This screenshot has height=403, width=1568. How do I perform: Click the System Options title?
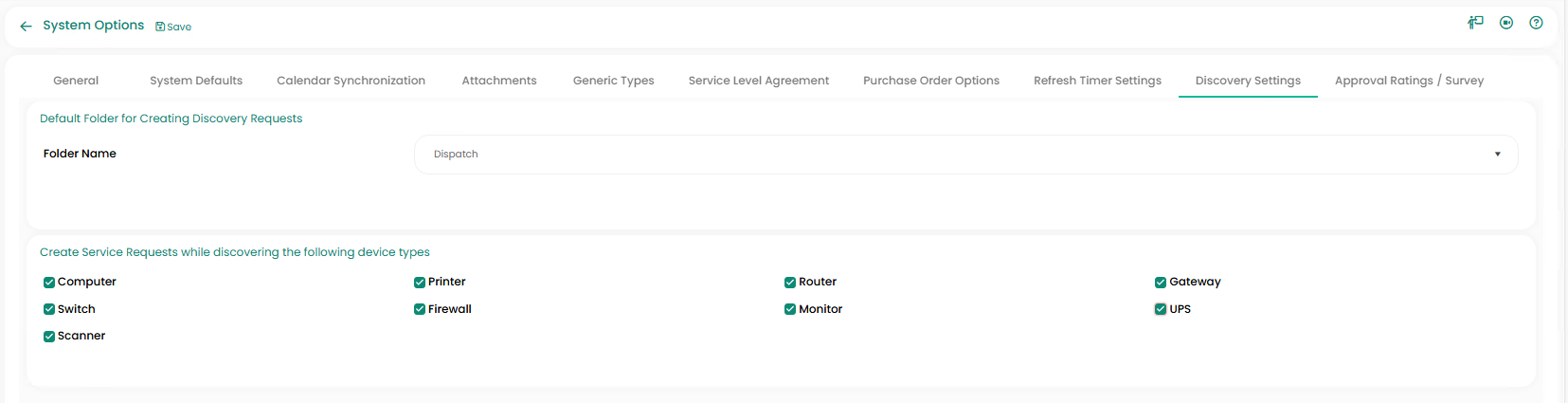pyautogui.click(x=94, y=26)
